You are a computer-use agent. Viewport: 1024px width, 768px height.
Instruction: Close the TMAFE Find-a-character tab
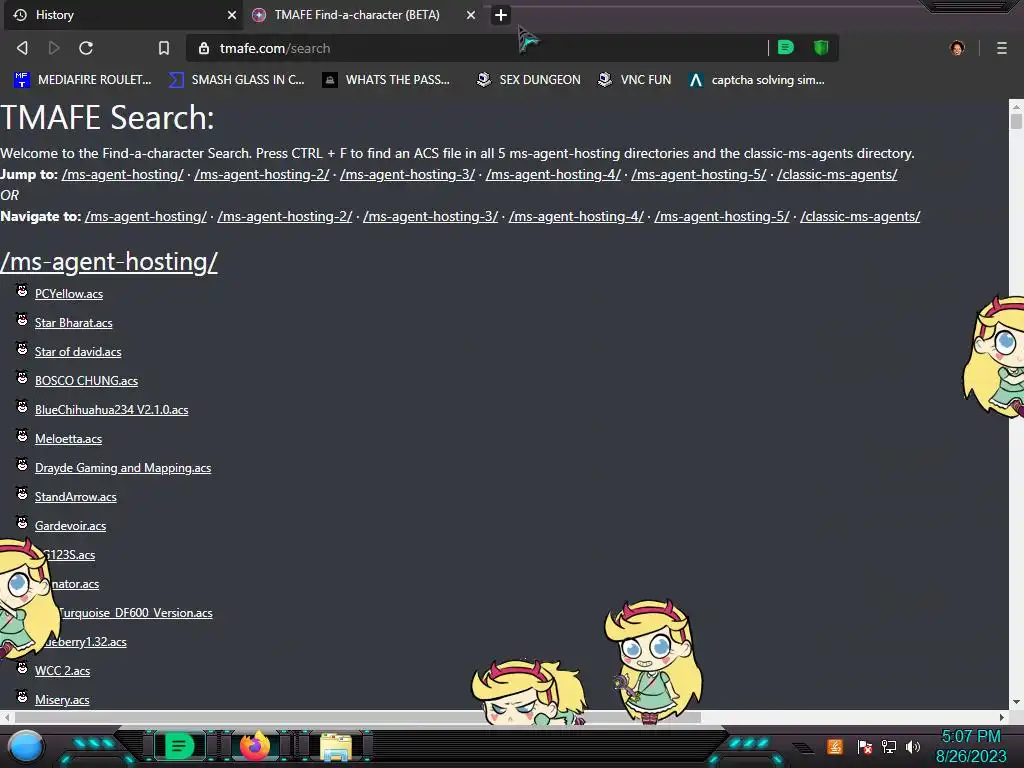click(471, 15)
